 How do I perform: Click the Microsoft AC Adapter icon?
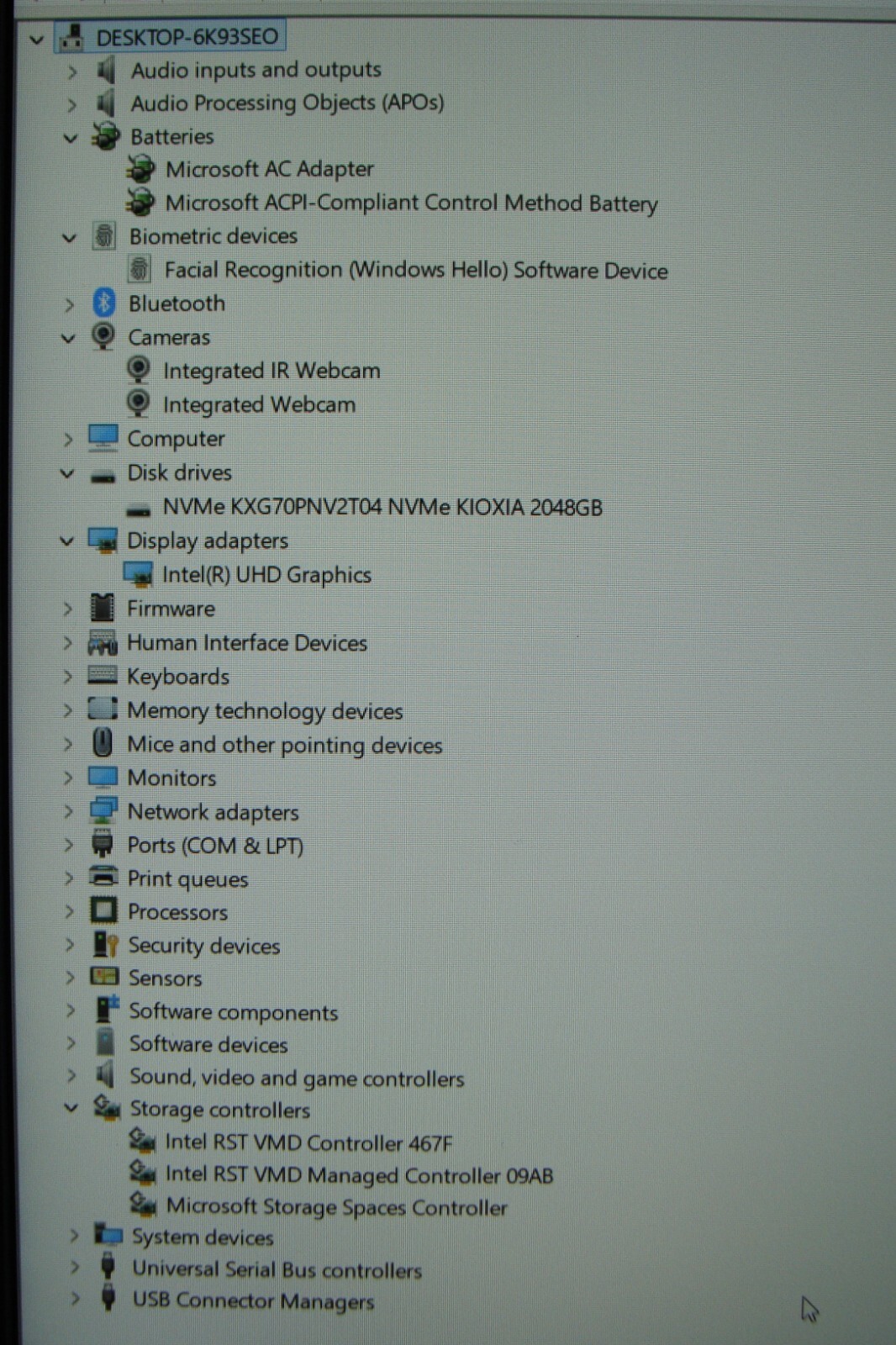[x=140, y=169]
